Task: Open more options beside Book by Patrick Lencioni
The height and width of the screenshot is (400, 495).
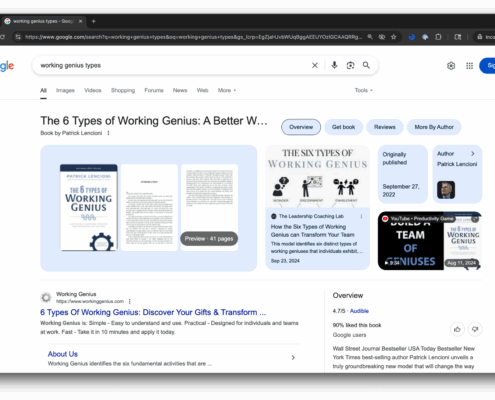Action: pyautogui.click(x=108, y=133)
